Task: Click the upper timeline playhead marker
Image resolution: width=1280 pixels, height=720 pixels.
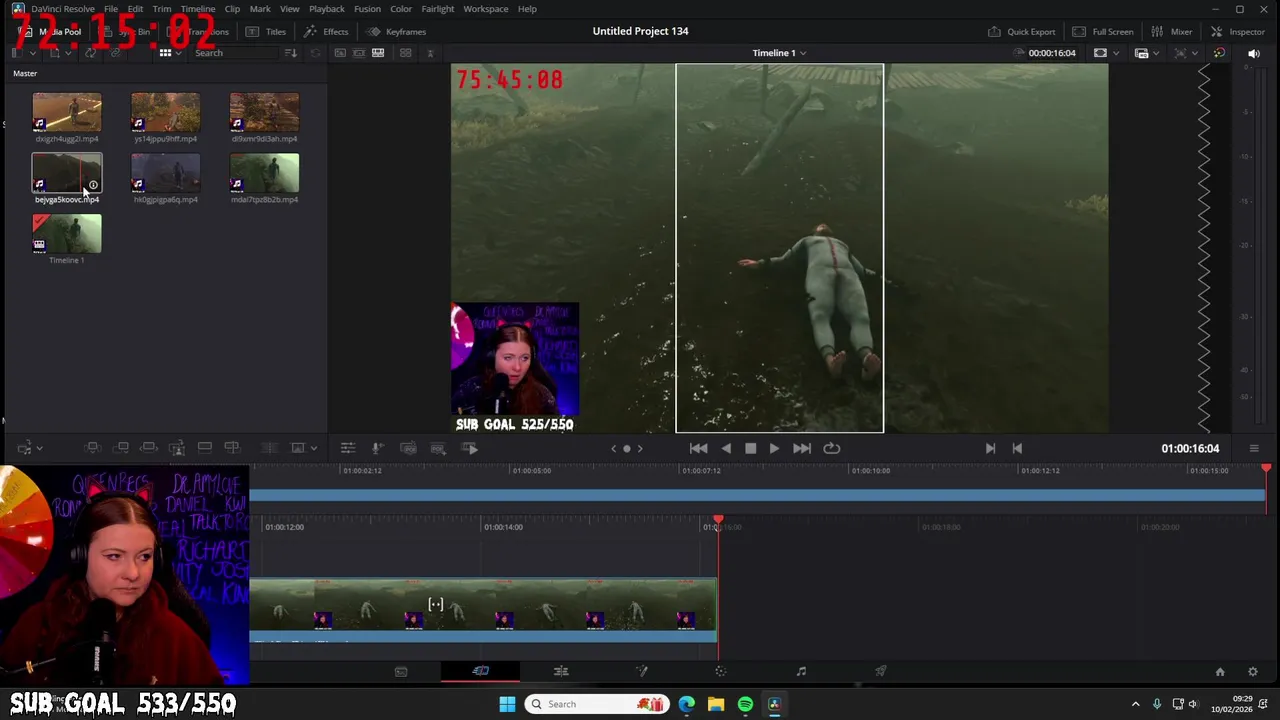Action: (1266, 469)
